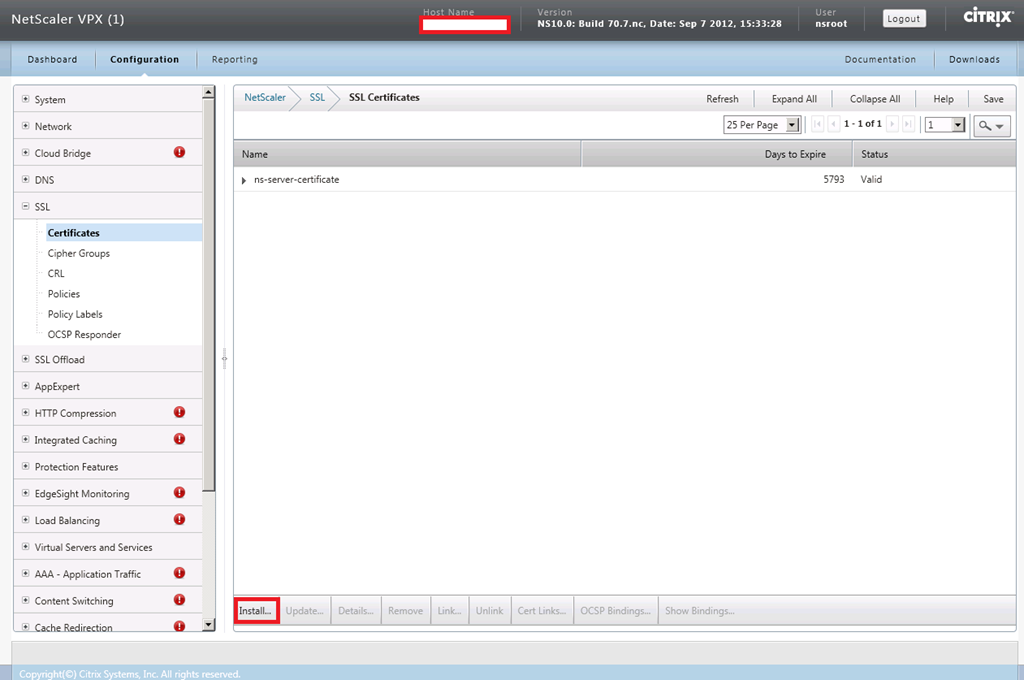Click the panel splitter handle
This screenshot has height=680, width=1024.
[224, 359]
